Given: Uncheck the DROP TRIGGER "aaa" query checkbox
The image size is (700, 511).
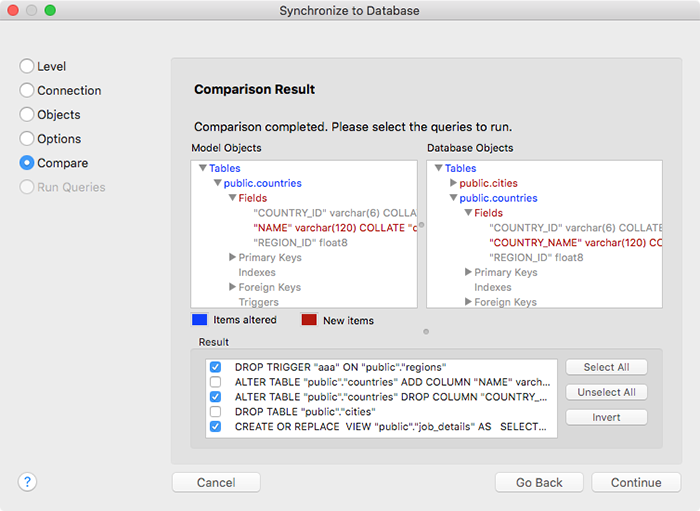Looking at the screenshot, I should [x=216, y=367].
